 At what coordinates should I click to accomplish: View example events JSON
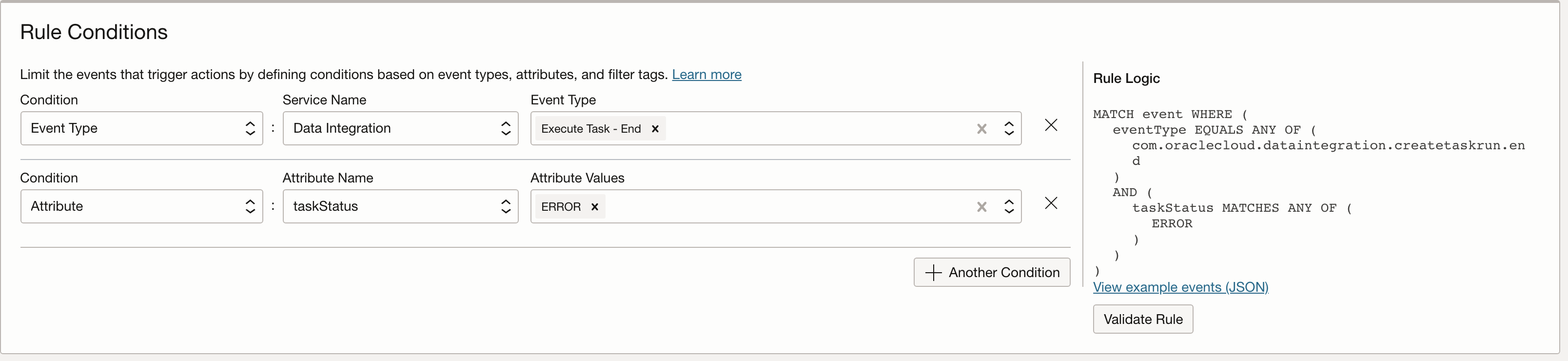[1179, 287]
